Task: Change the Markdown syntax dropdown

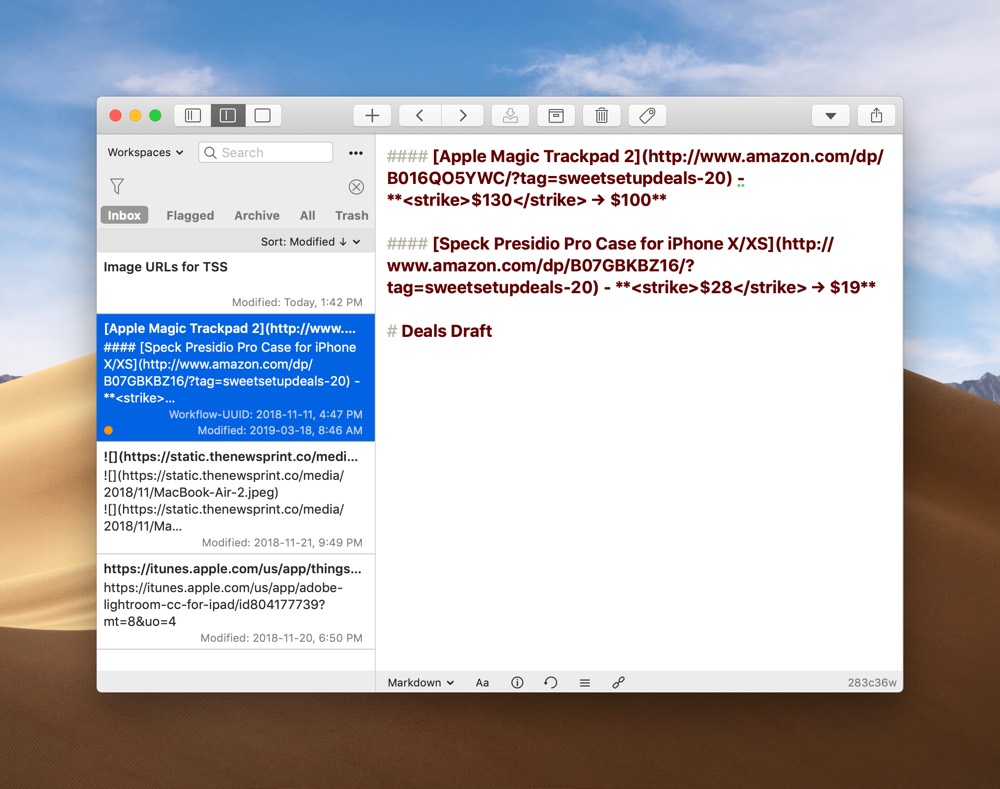Action: pyautogui.click(x=421, y=682)
